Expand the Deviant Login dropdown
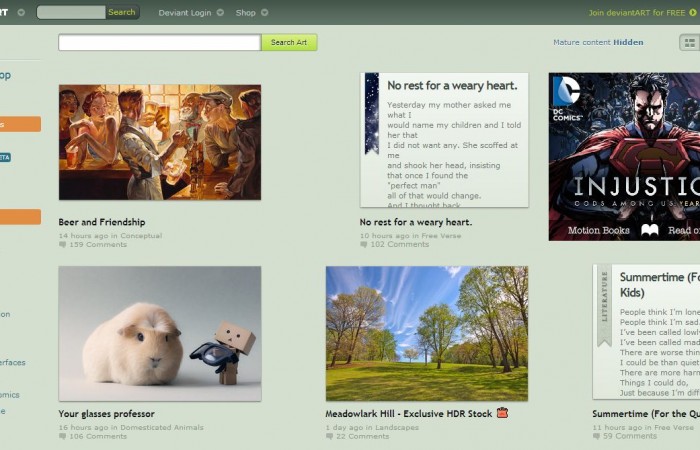Image resolution: width=700 pixels, height=450 pixels. point(220,13)
